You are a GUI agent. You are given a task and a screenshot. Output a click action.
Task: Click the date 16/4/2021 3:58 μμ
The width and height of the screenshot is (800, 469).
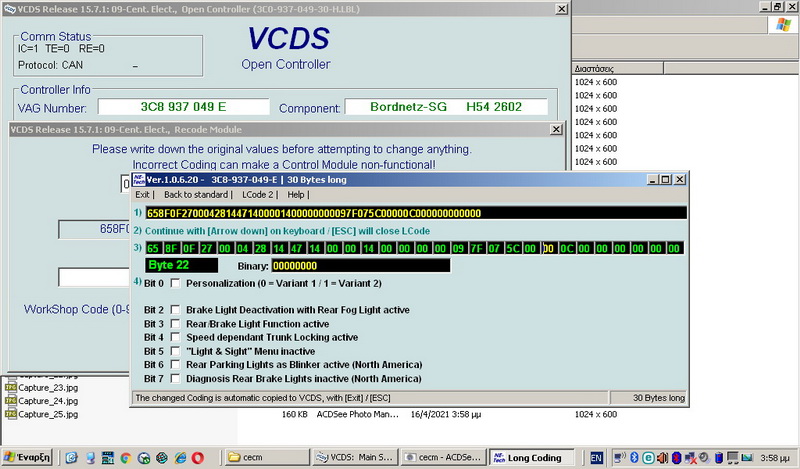445,414
